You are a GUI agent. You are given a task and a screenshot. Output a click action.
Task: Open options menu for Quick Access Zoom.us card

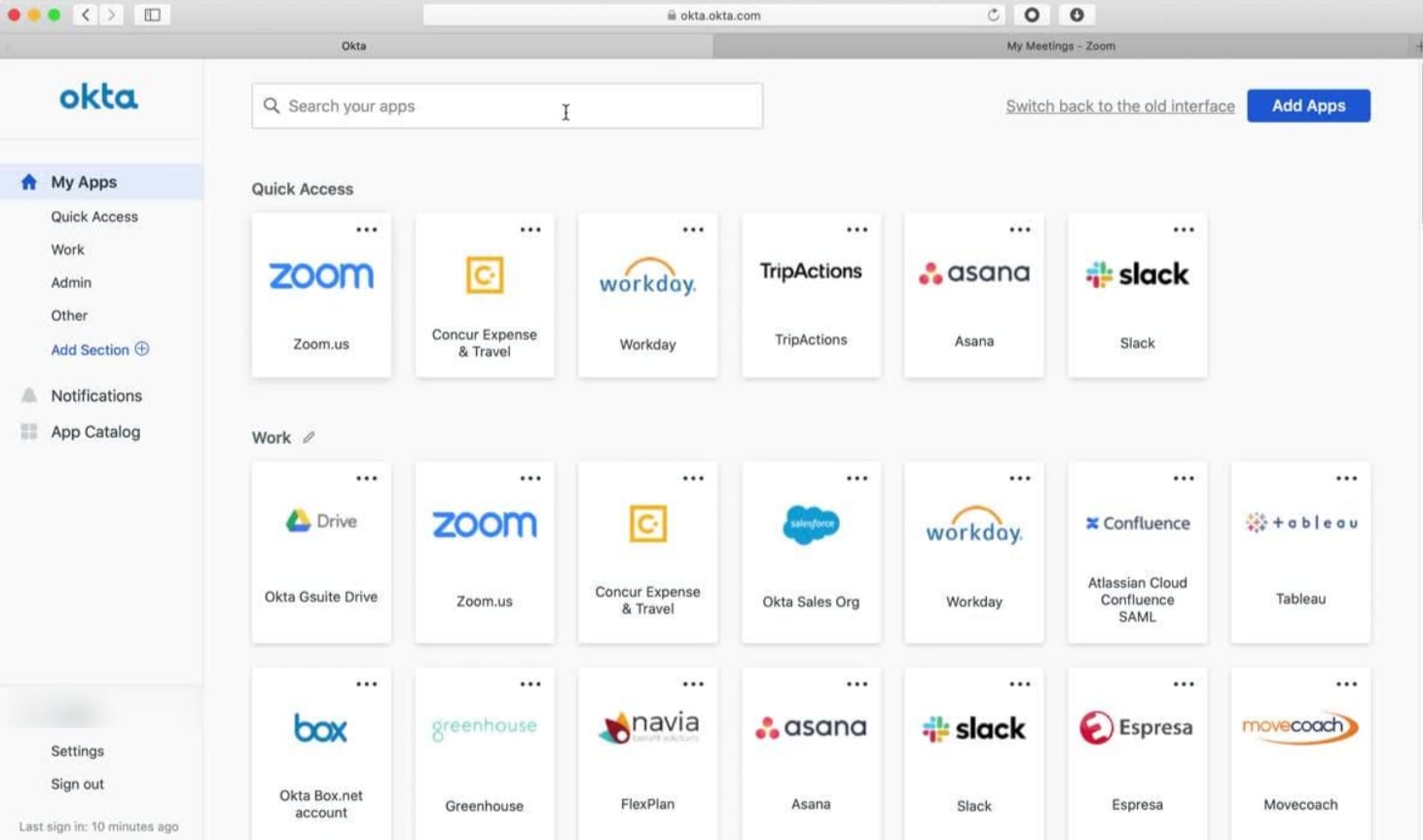367,230
